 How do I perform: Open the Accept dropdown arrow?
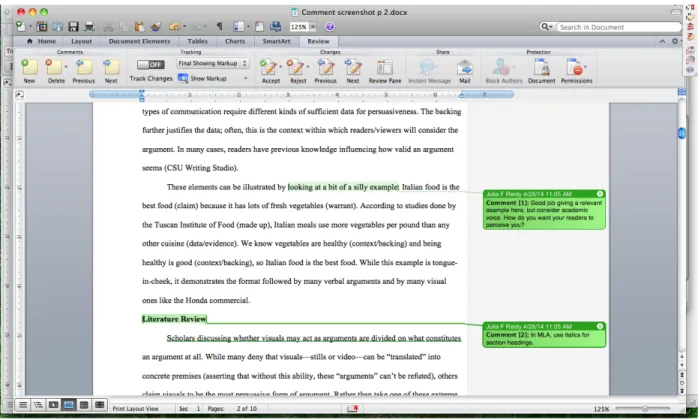coord(280,67)
